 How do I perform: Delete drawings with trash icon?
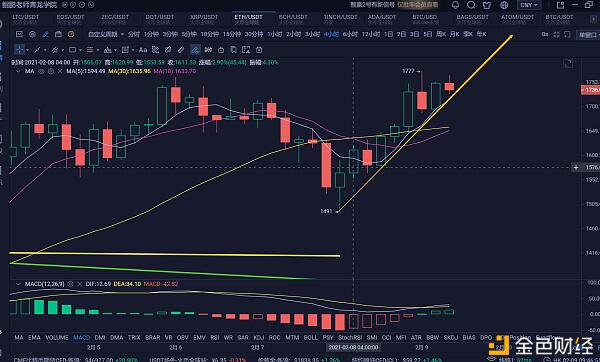tap(259, 50)
